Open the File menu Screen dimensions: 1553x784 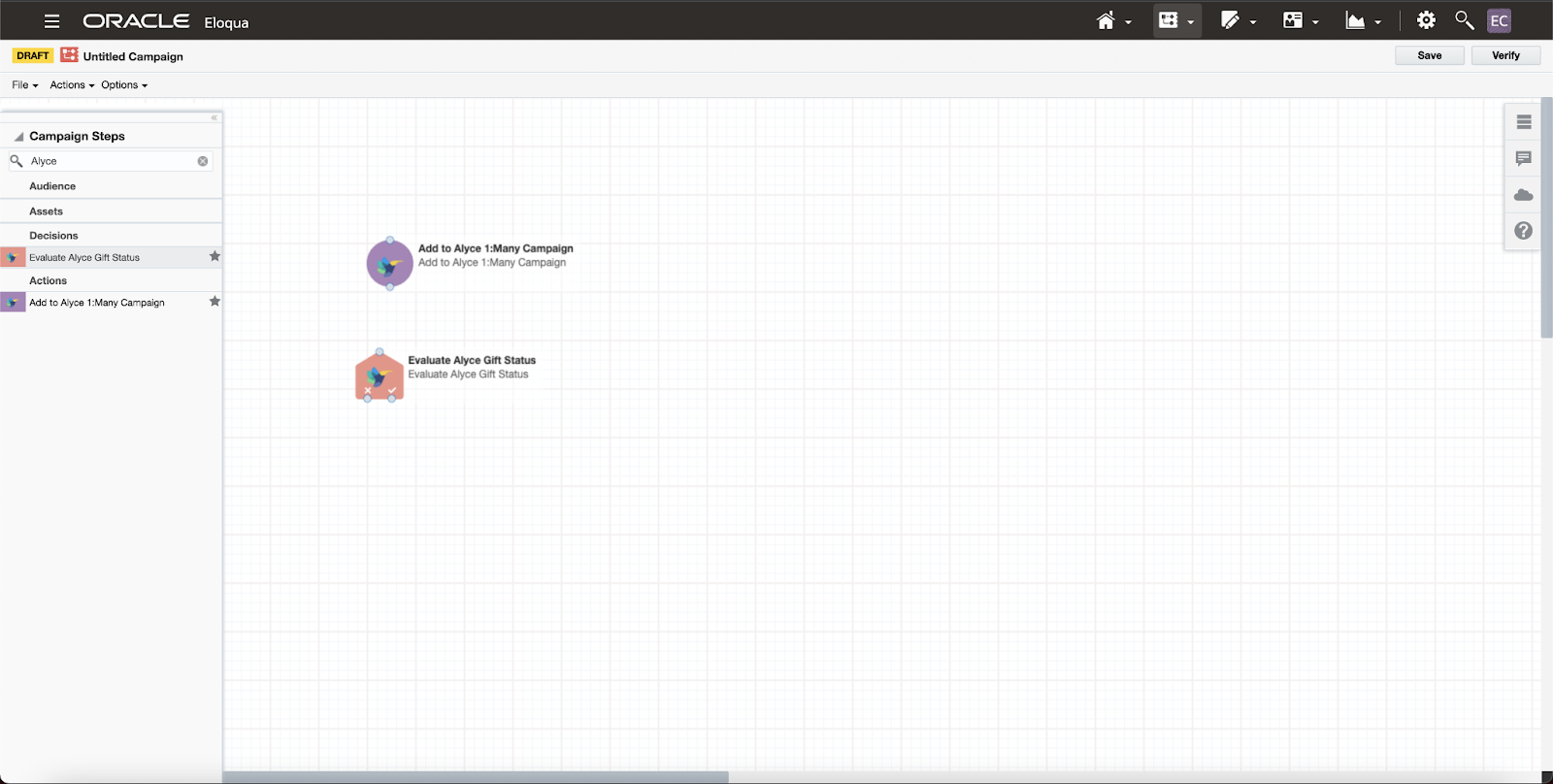click(x=25, y=85)
